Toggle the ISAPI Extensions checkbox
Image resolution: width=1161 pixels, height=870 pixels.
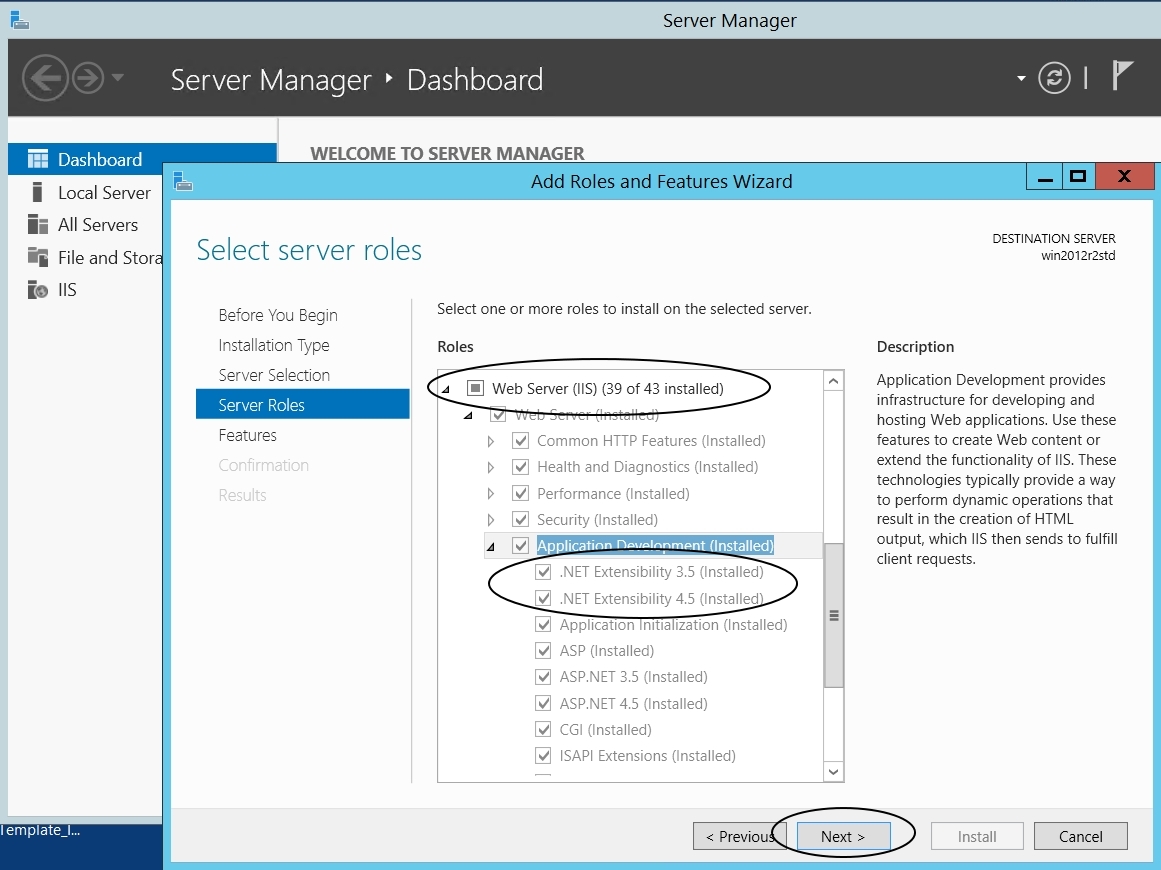(x=543, y=755)
